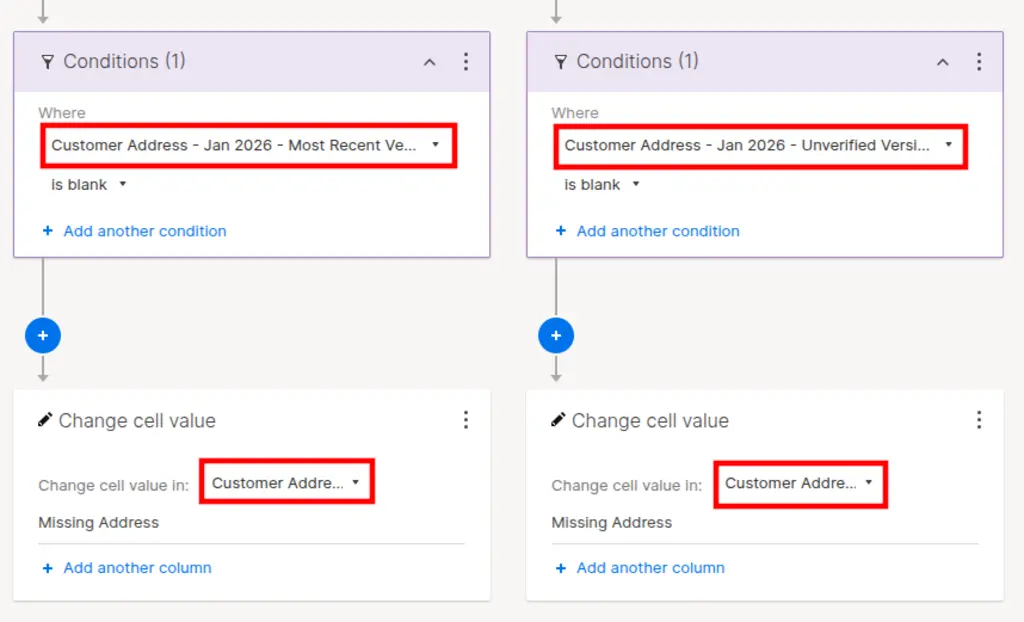The image size is (1024, 622).
Task: Click right 'Add another column' link
Action: point(640,568)
